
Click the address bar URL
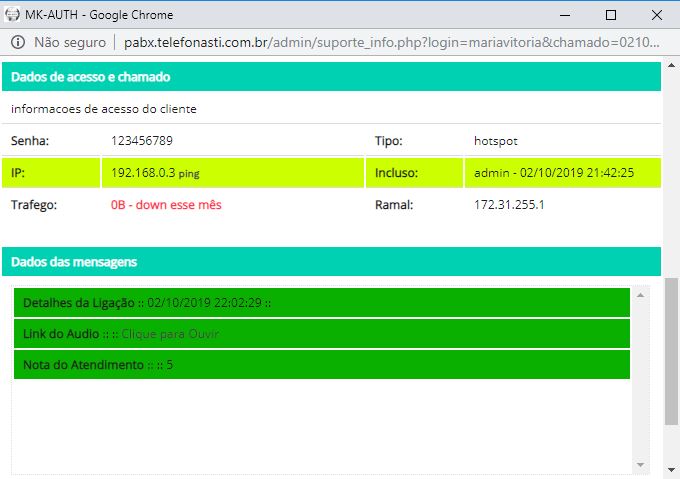[392, 42]
